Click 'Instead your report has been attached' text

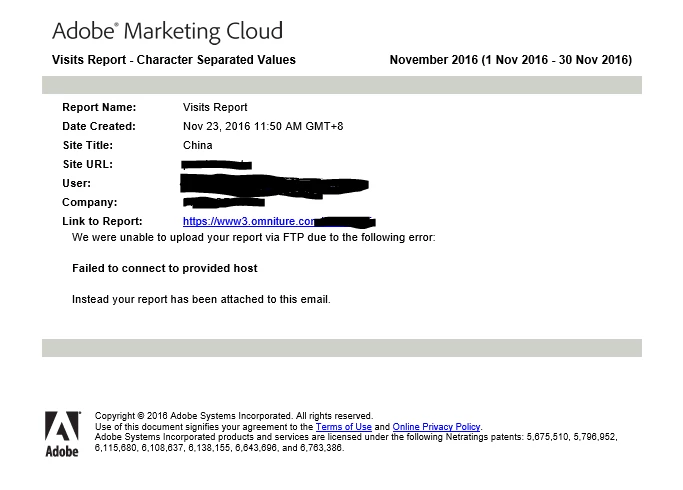201,300
